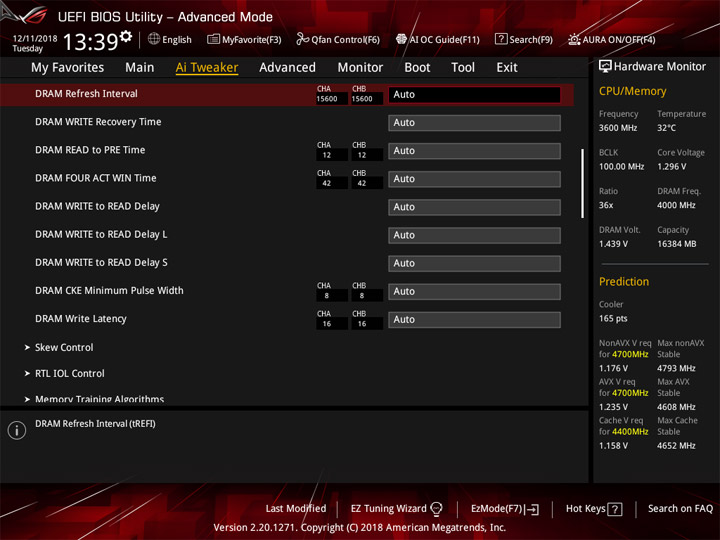Click the 1.439 V DRAM voltage value
The image size is (720, 540).
coord(613,244)
